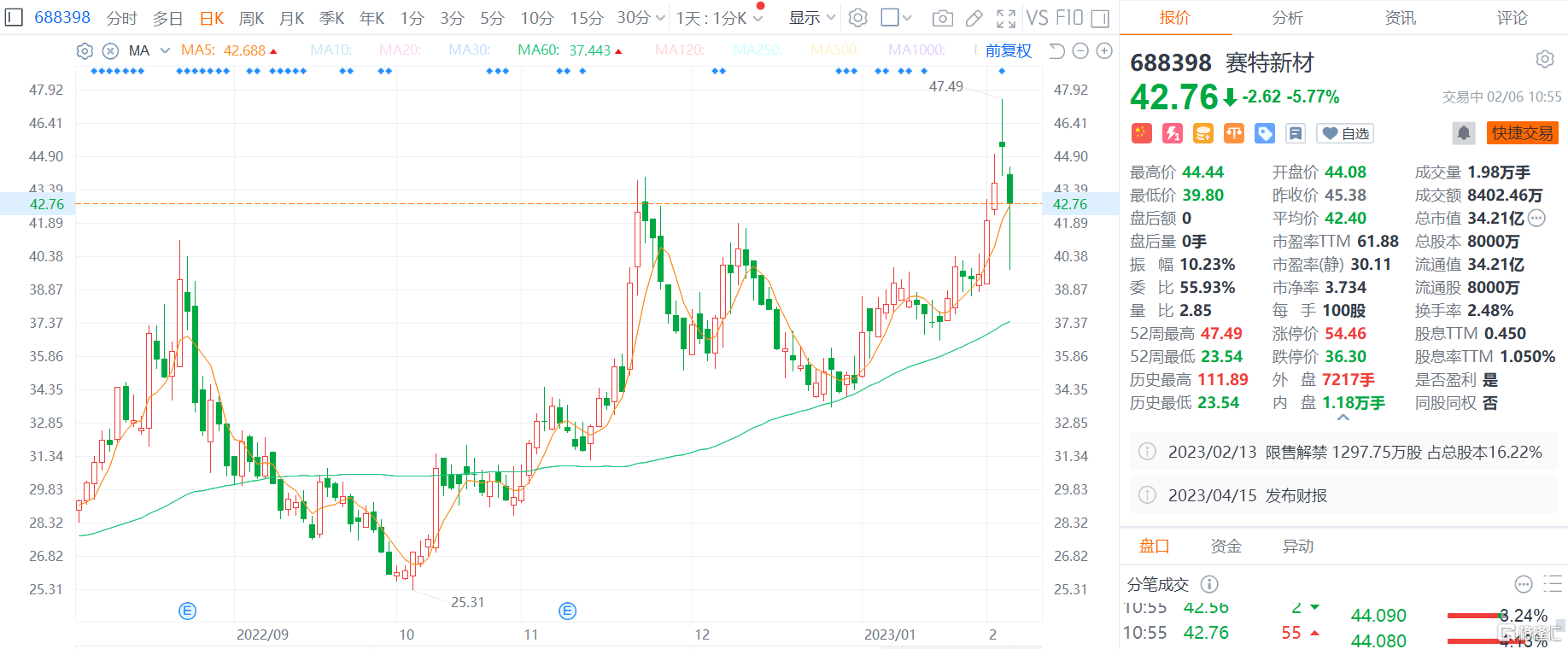The width and height of the screenshot is (1568, 649).
Task: Zoom out chart with minus icon
Action: point(1080,51)
